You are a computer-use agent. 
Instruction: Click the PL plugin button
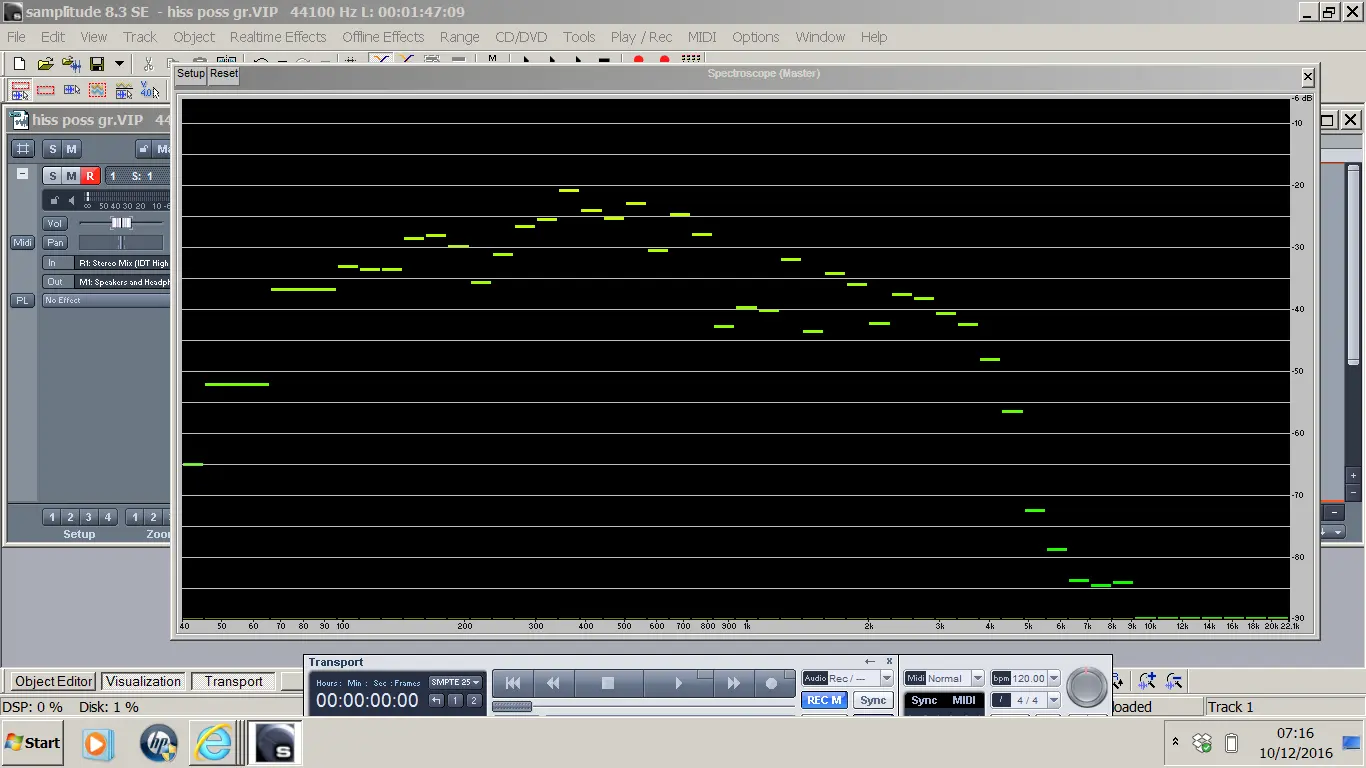click(x=22, y=300)
